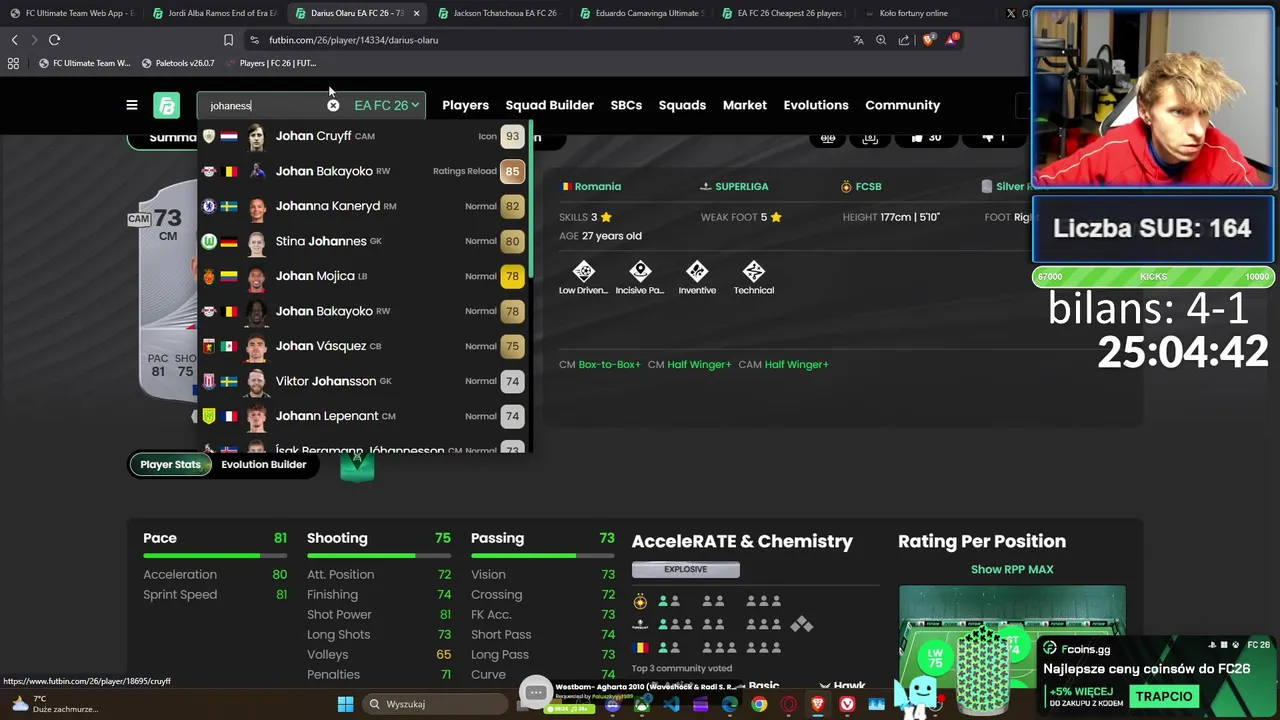Open the Players menu
This screenshot has width=1280, height=720.
465,105
